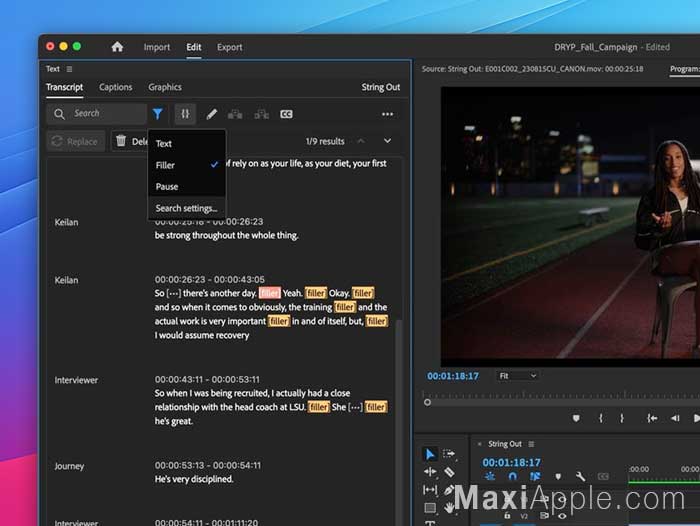Image resolution: width=700 pixels, height=526 pixels.
Task: Add Marker in program monitor controls
Action: point(576,418)
